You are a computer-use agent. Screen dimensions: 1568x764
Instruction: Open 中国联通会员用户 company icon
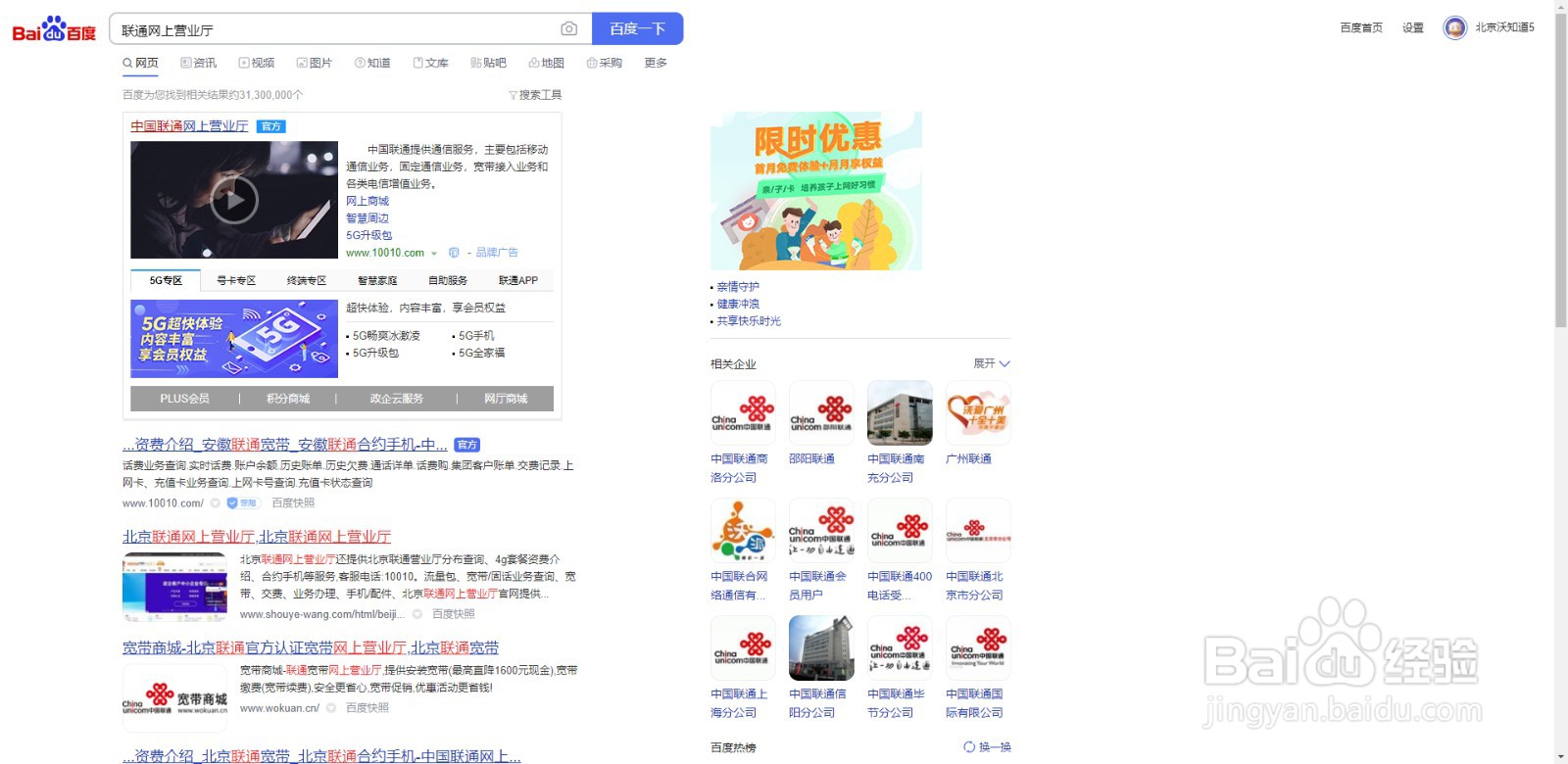pyautogui.click(x=821, y=531)
